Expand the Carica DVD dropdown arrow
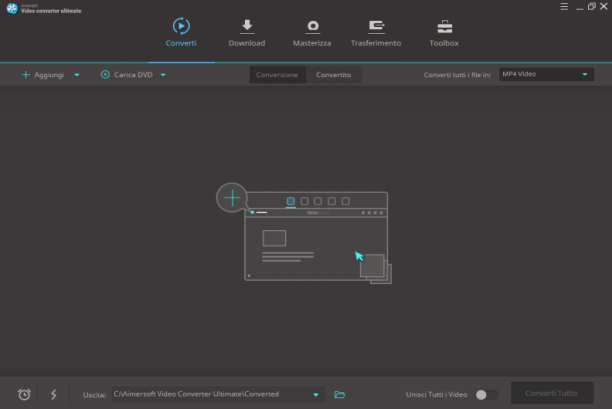This screenshot has height=409, width=612. click(163, 75)
